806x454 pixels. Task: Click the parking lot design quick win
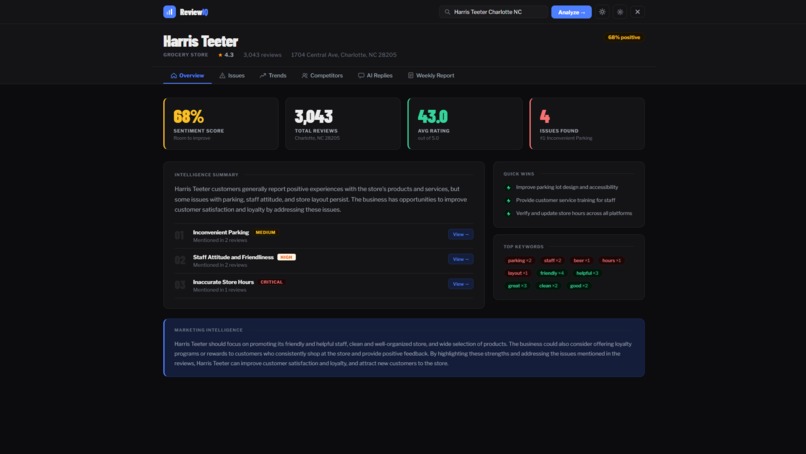click(567, 187)
